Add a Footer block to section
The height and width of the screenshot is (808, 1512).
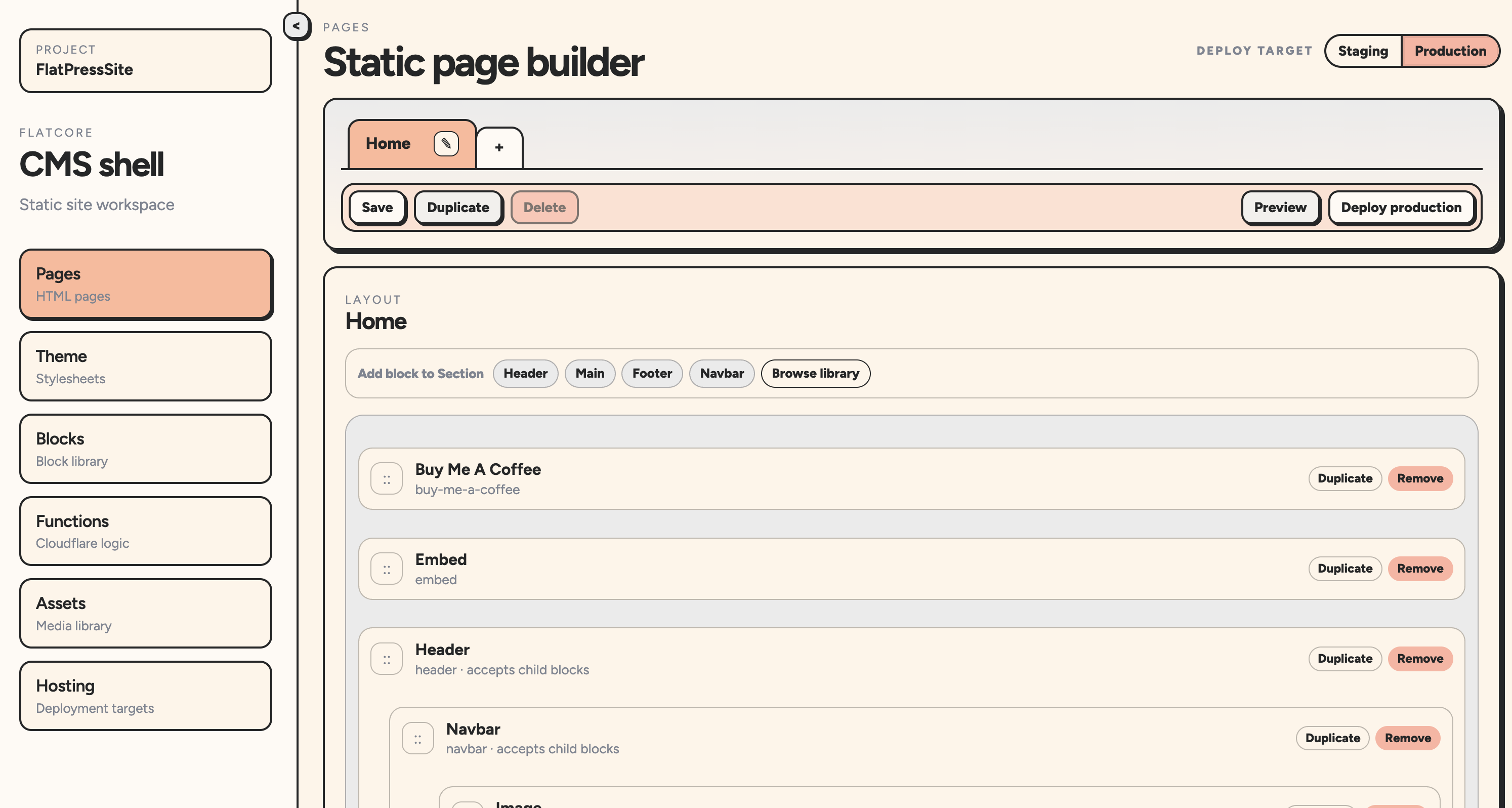click(652, 374)
